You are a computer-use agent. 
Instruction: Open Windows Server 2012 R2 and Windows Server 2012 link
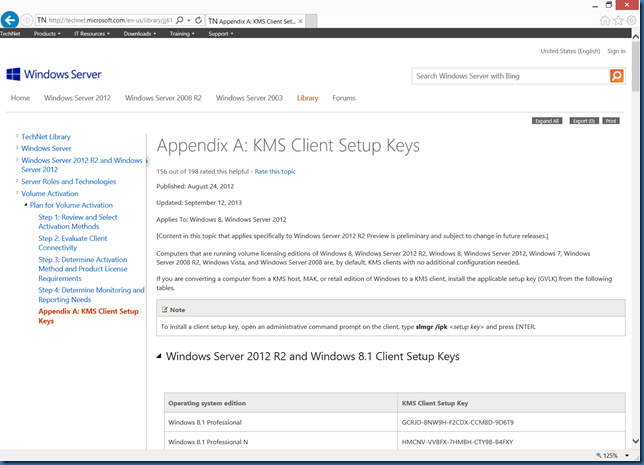[x=82, y=165]
